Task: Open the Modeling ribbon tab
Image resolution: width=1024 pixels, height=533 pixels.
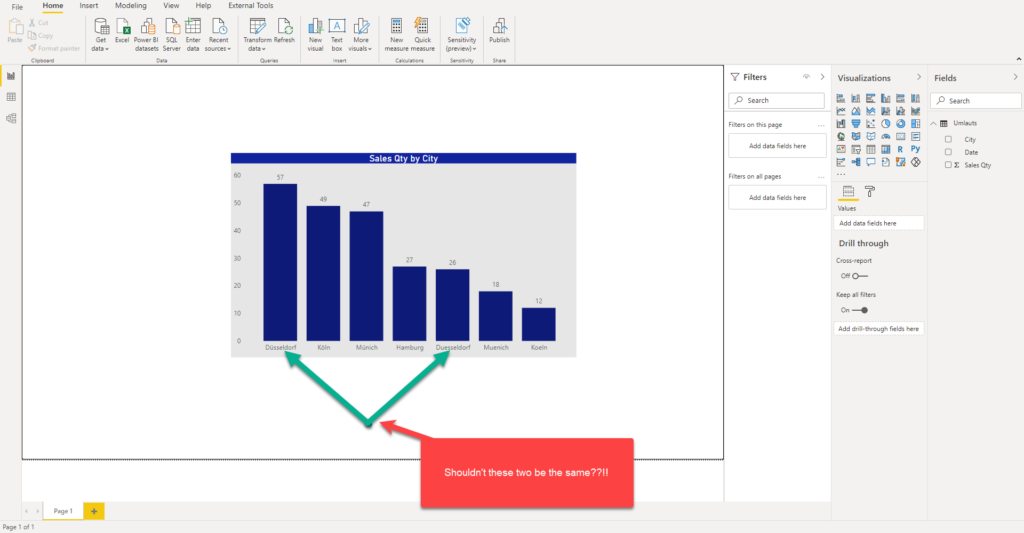Action: (131, 5)
